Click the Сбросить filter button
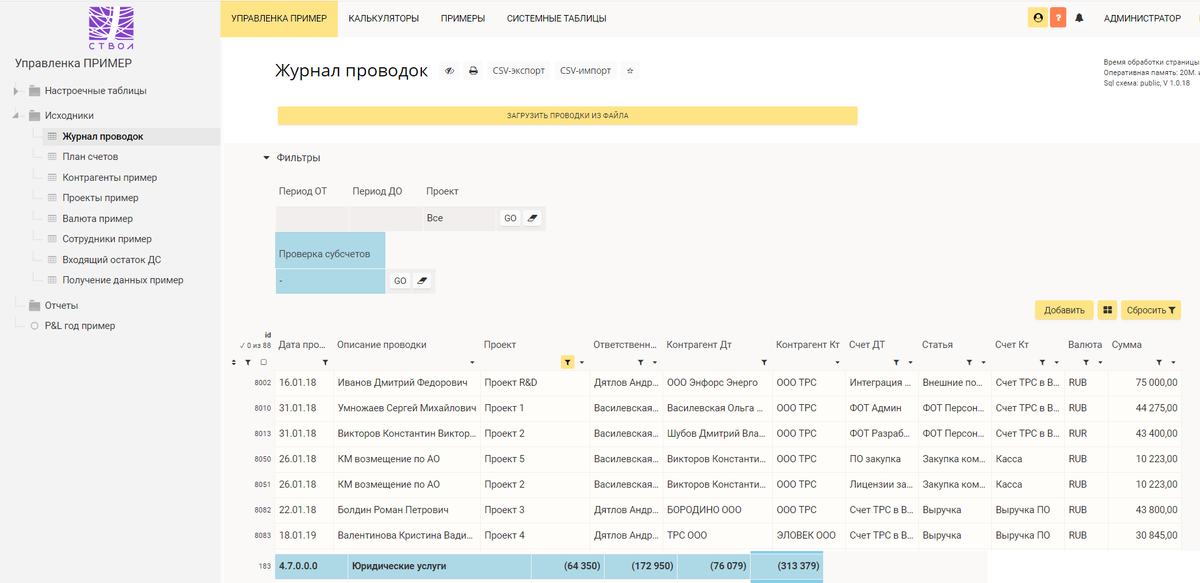Image resolution: width=1200 pixels, height=583 pixels. tap(1151, 310)
